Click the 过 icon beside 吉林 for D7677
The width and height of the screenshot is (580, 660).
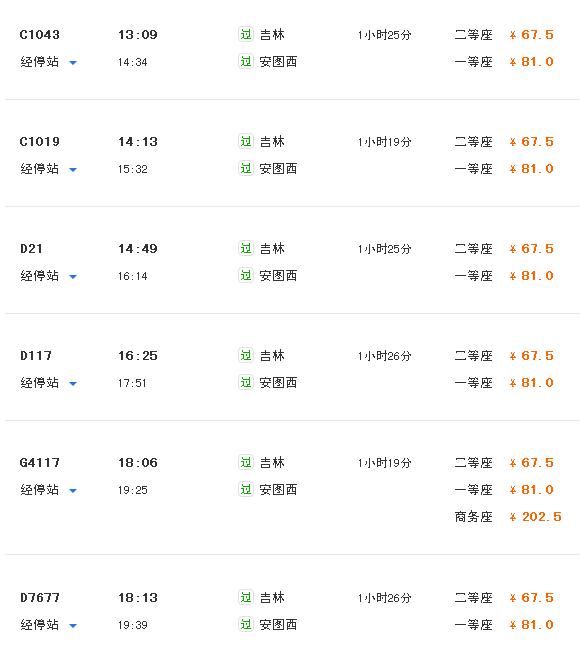pyautogui.click(x=246, y=597)
